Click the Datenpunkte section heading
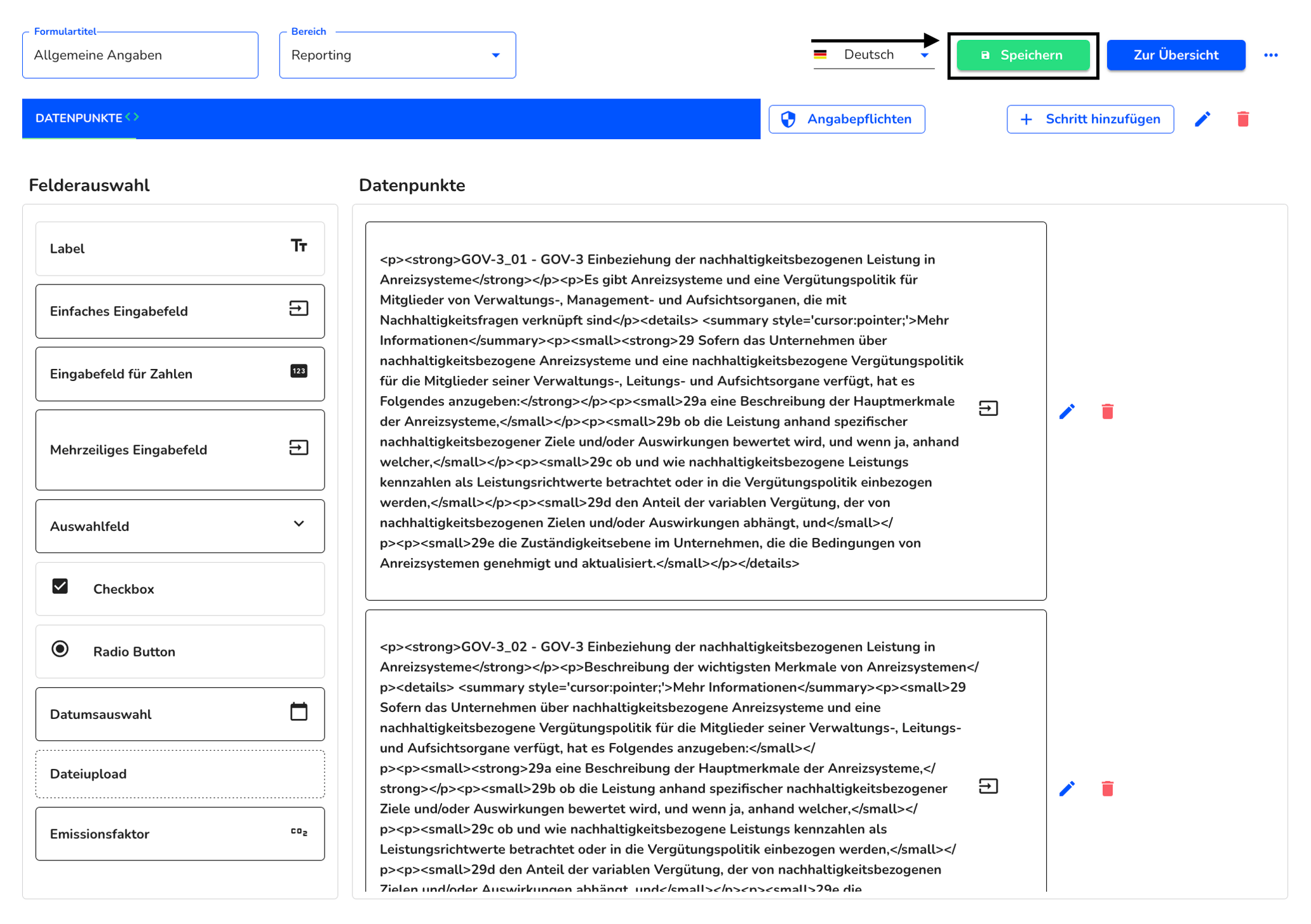Image resolution: width=1311 pixels, height=924 pixels. coord(412,185)
